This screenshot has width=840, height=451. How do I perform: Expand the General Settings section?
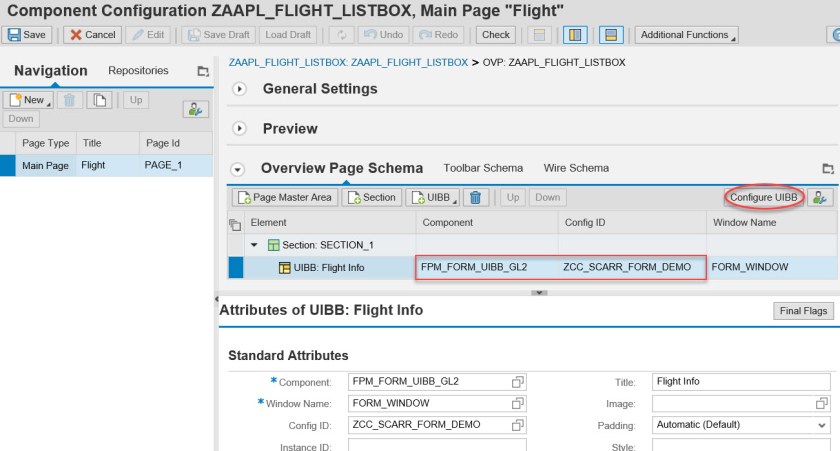pos(239,89)
